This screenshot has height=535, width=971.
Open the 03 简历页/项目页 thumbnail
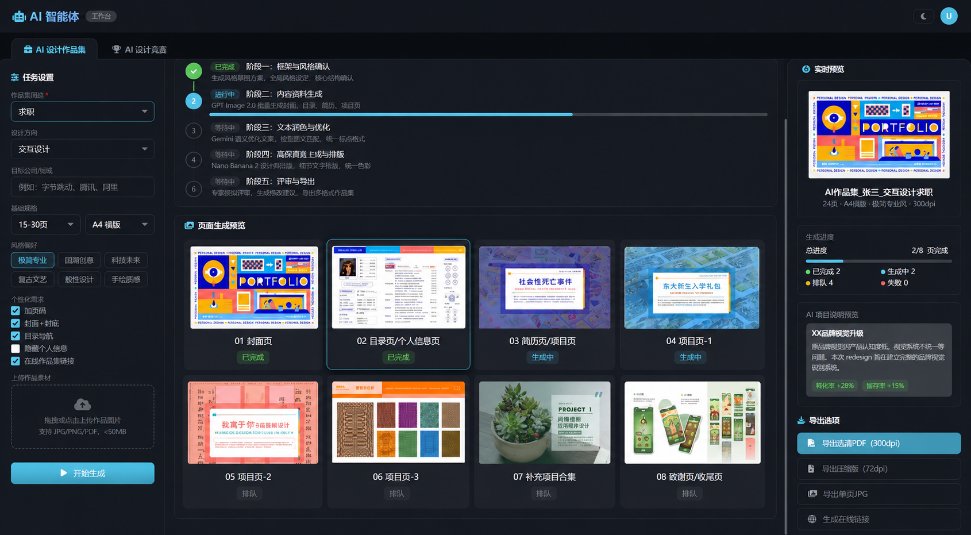pos(544,287)
